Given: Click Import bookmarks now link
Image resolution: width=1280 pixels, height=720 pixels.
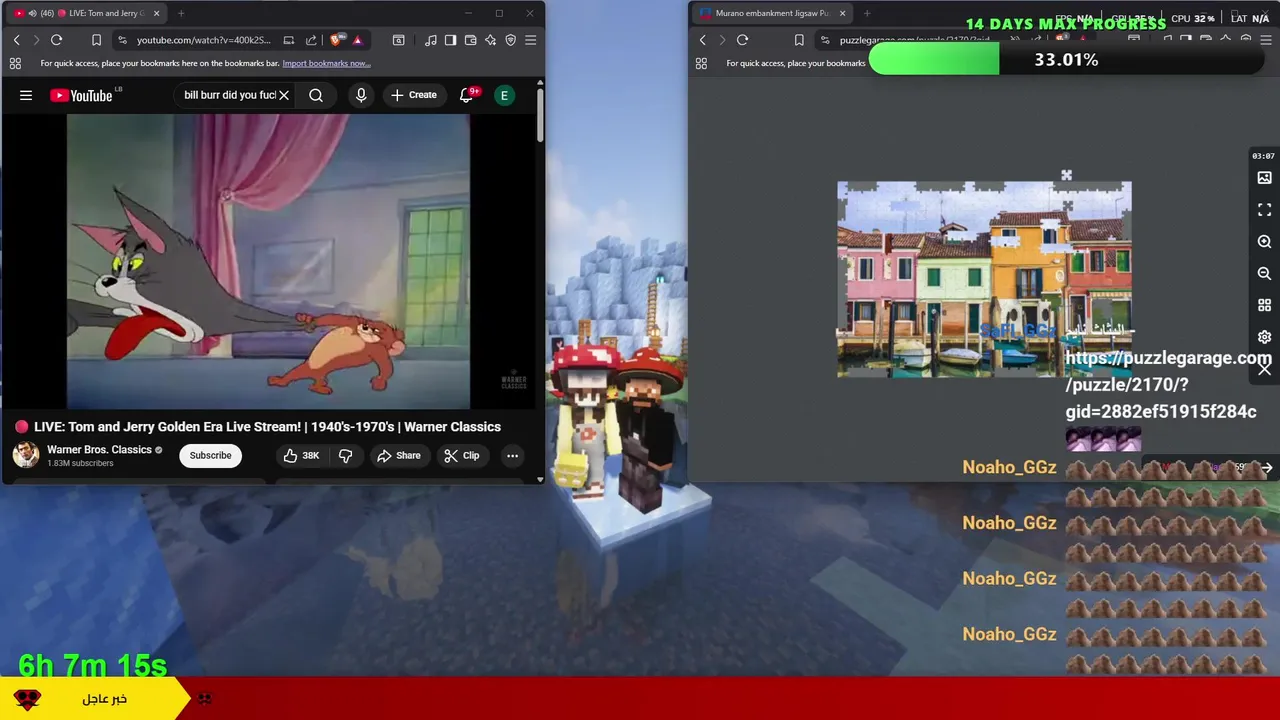Looking at the screenshot, I should [x=326, y=63].
